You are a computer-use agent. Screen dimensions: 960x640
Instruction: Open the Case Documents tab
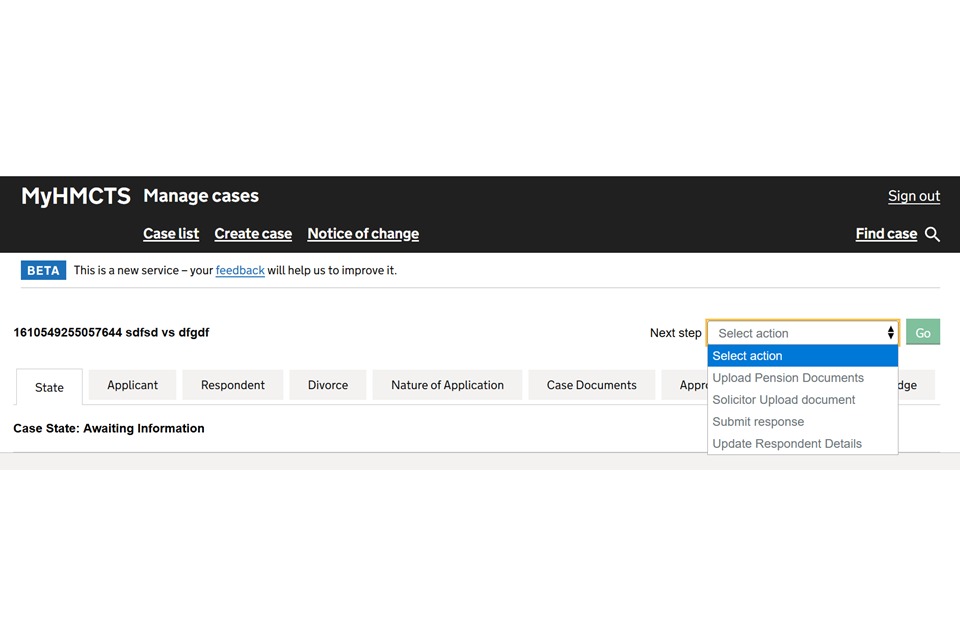(x=591, y=385)
